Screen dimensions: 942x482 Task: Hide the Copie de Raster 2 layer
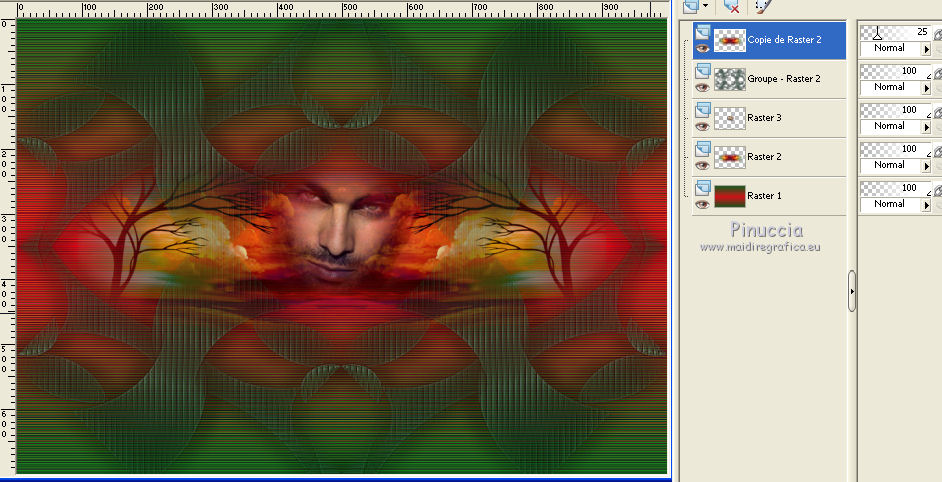(702, 48)
